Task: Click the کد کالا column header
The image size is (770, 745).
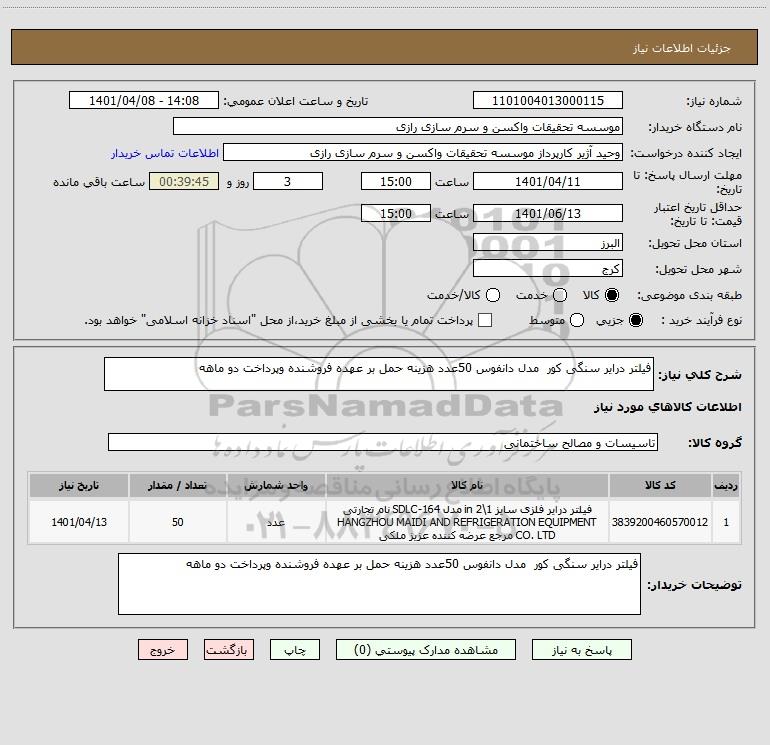Action: pos(660,486)
